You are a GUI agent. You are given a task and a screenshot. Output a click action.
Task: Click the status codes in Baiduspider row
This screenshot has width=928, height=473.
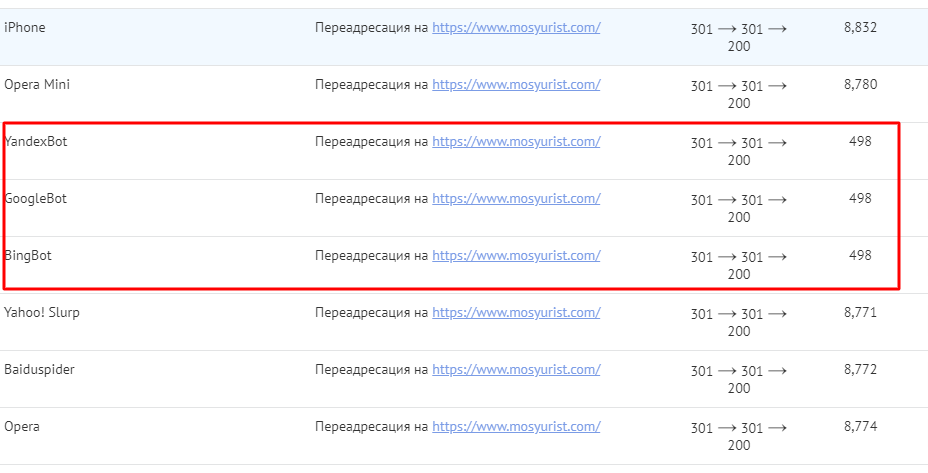click(x=739, y=379)
